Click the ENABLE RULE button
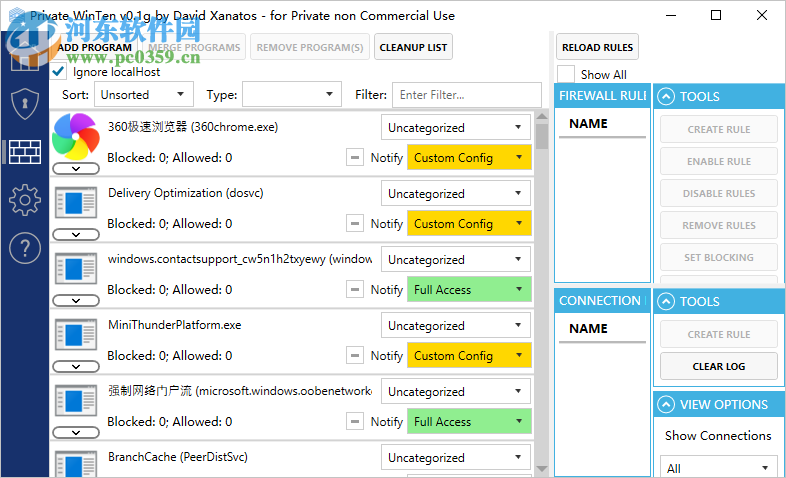 718,161
